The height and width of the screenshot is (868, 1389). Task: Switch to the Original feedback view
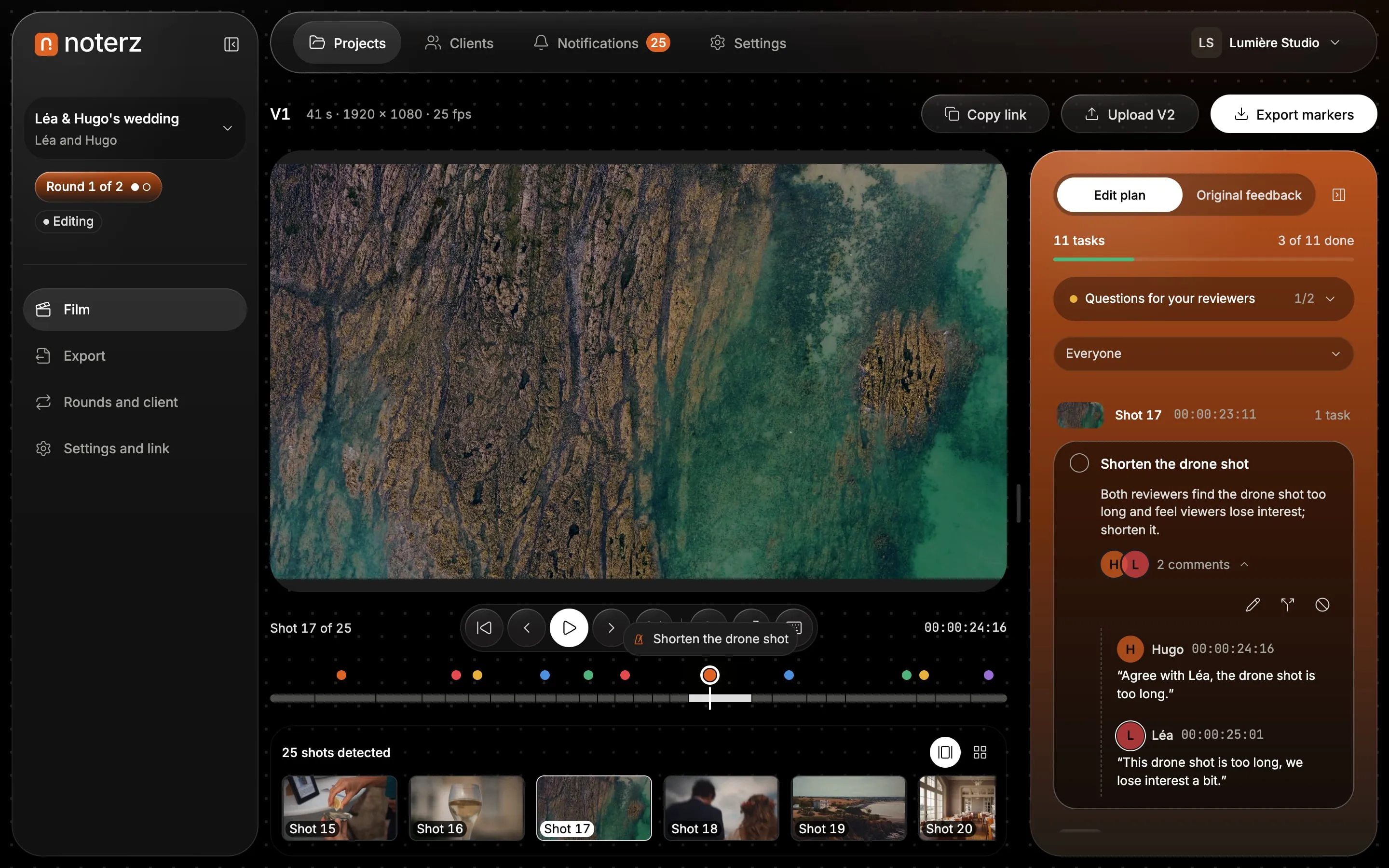tap(1248, 195)
